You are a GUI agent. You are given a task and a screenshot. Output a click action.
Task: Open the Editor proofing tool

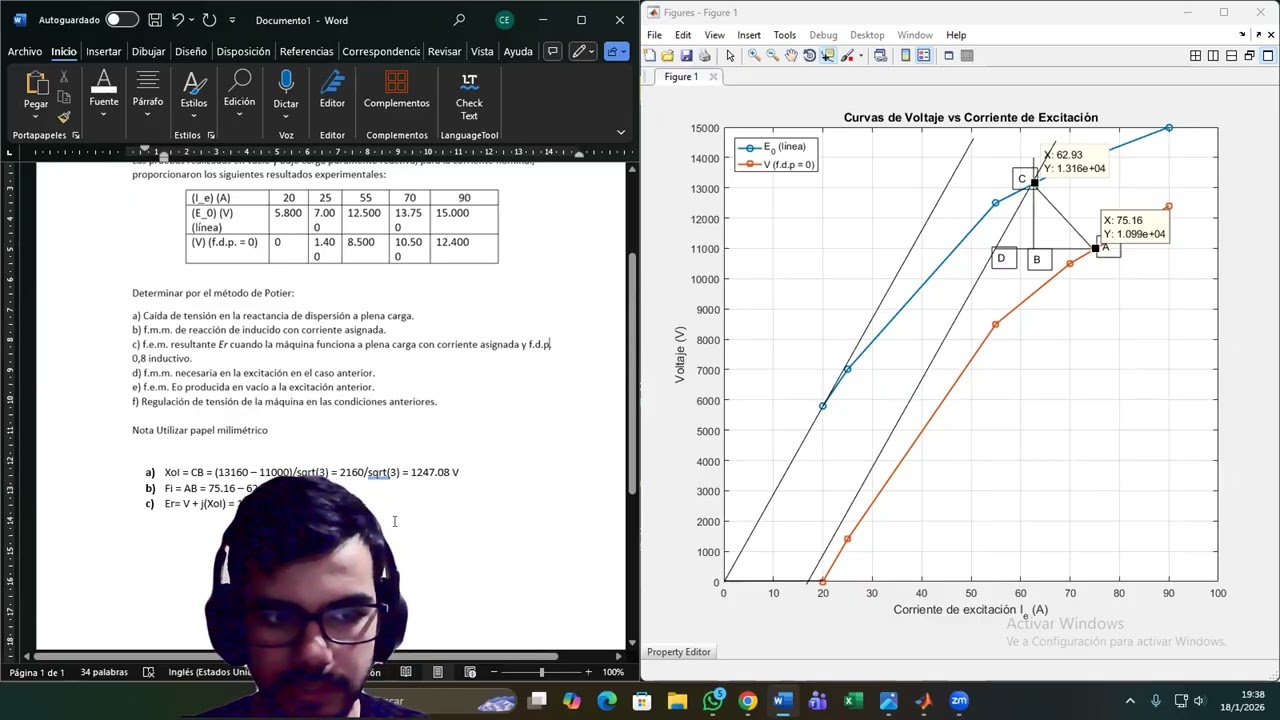[332, 90]
